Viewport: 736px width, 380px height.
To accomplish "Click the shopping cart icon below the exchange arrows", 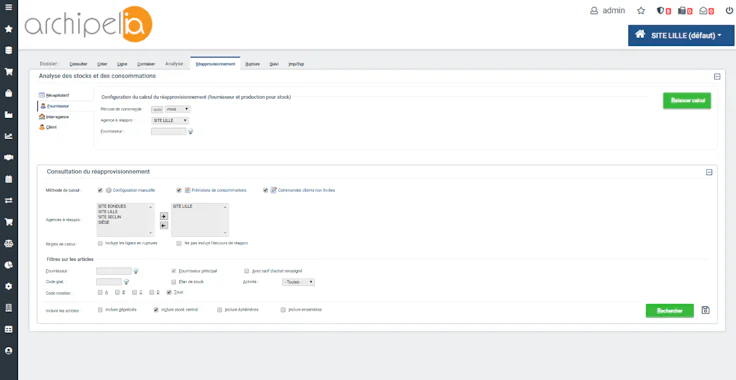I will (8, 222).
